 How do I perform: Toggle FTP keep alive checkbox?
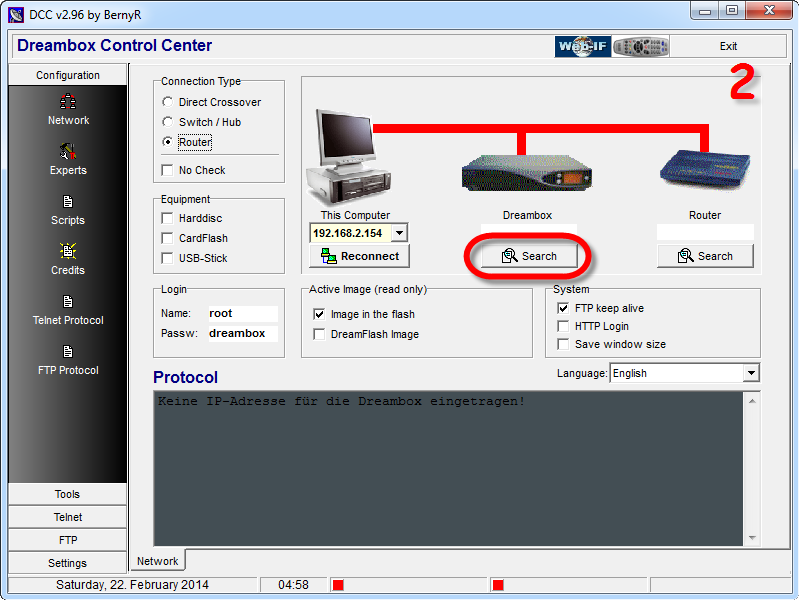point(564,309)
